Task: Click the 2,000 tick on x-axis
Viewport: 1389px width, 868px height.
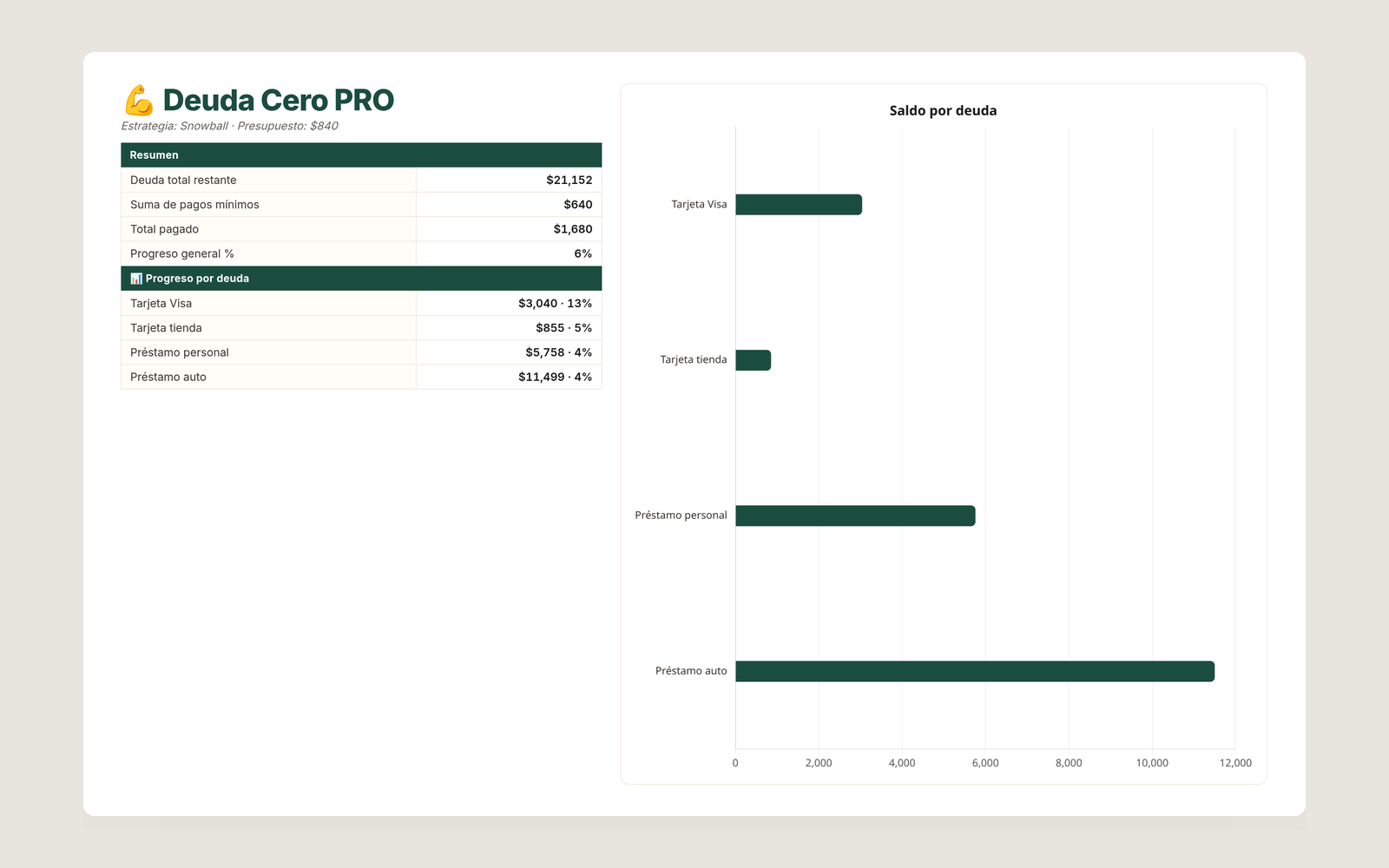Action: (819, 763)
